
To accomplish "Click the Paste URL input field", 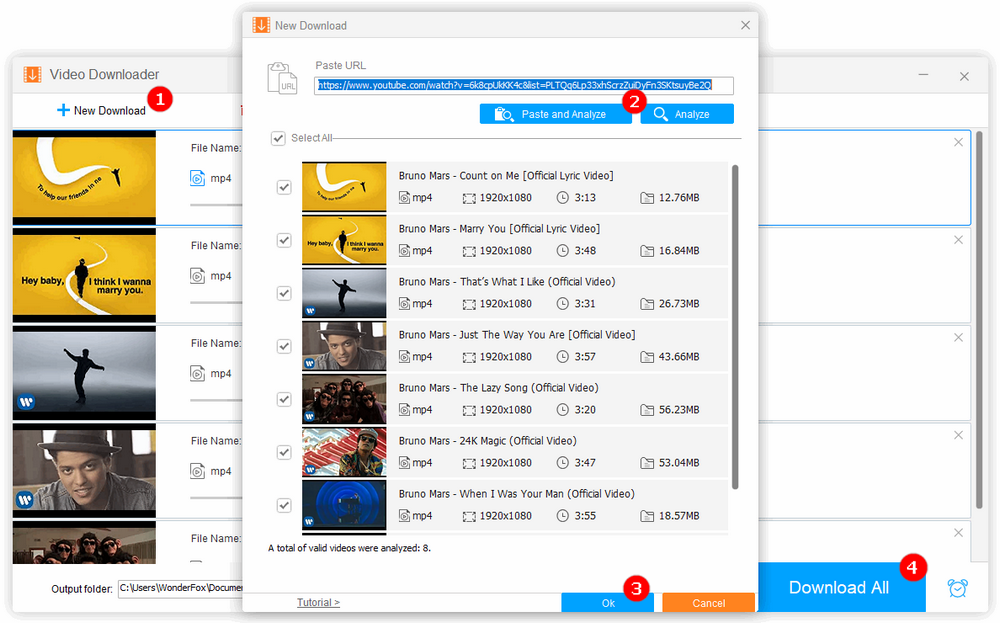I will pos(524,85).
